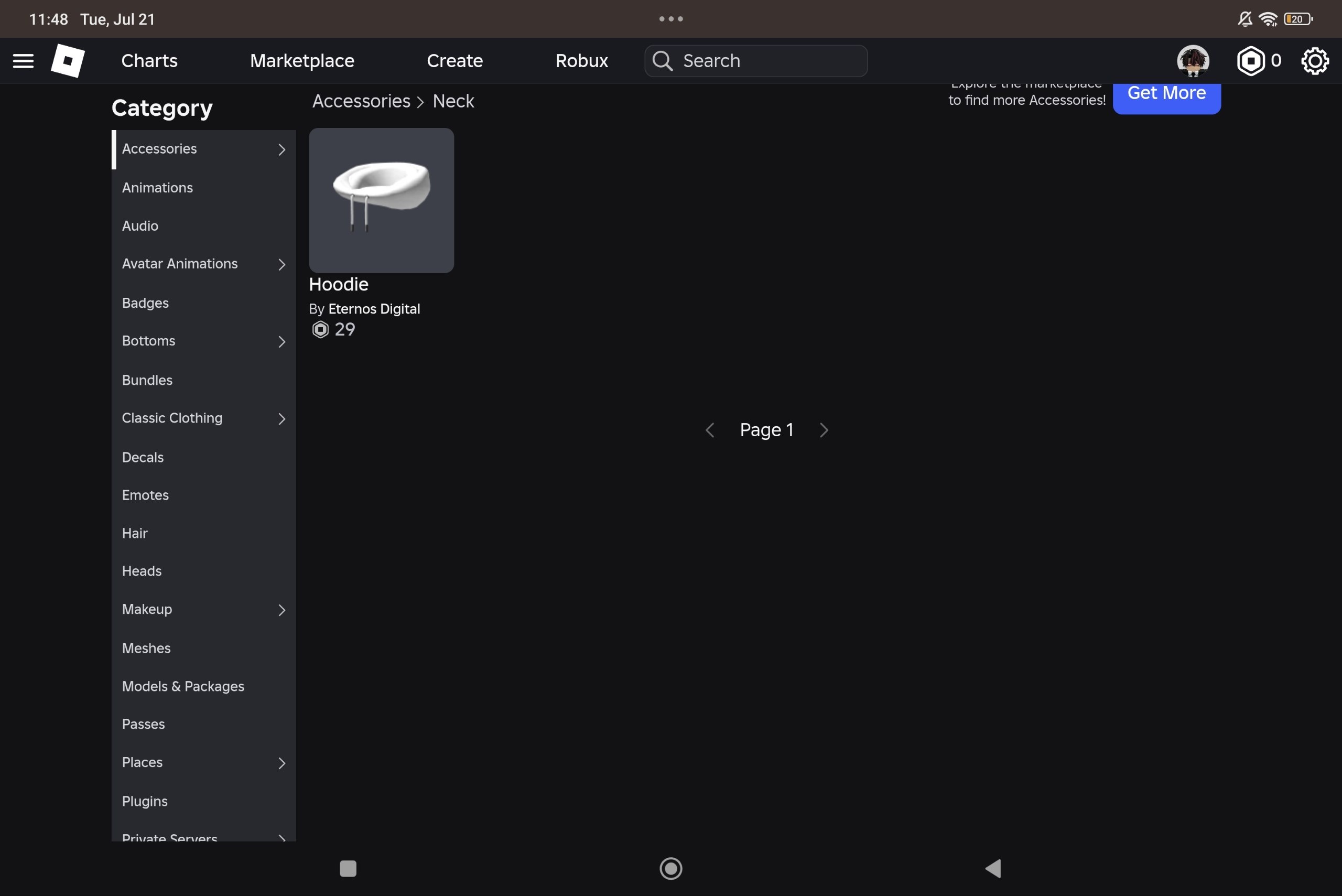
Task: Open the Hoodie item thumbnail
Action: click(x=382, y=201)
